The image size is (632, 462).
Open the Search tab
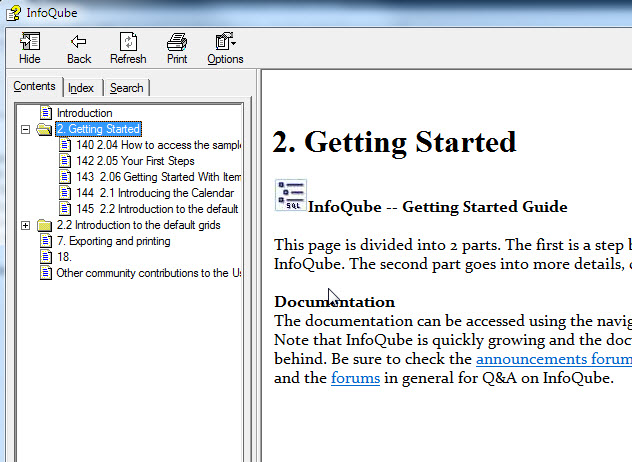pos(127,88)
